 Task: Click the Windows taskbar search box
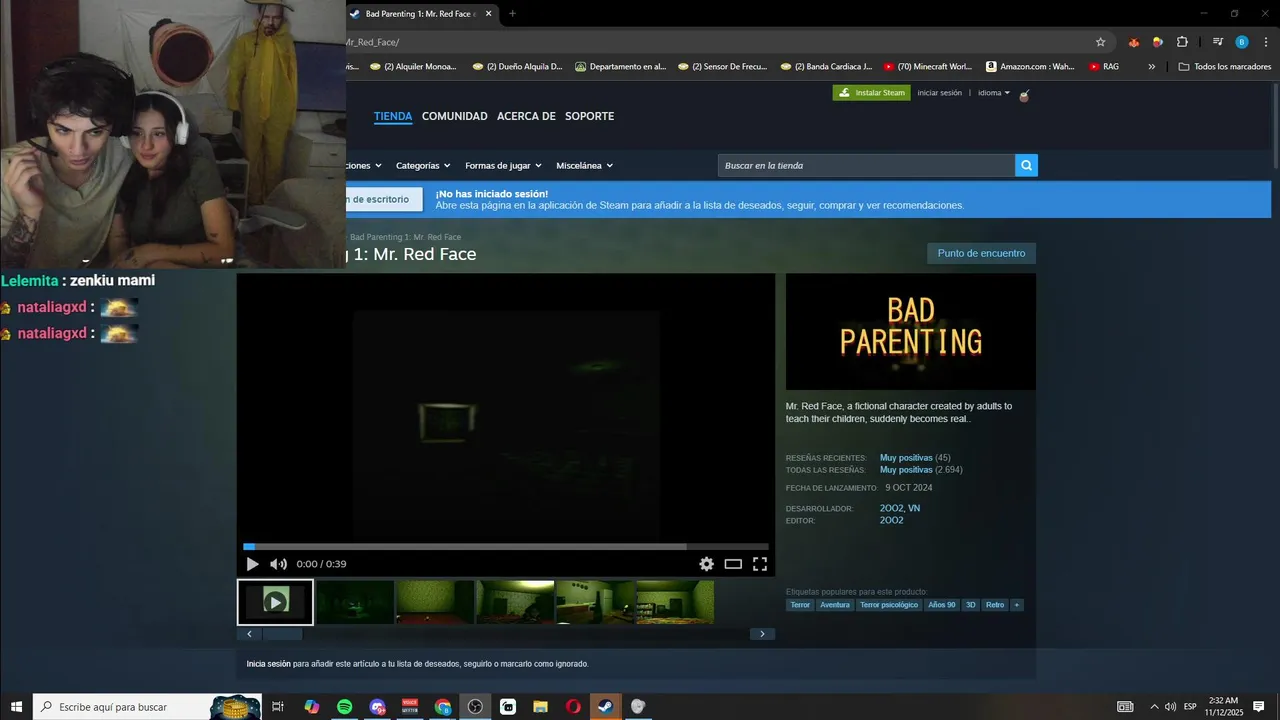pyautogui.click(x=147, y=707)
